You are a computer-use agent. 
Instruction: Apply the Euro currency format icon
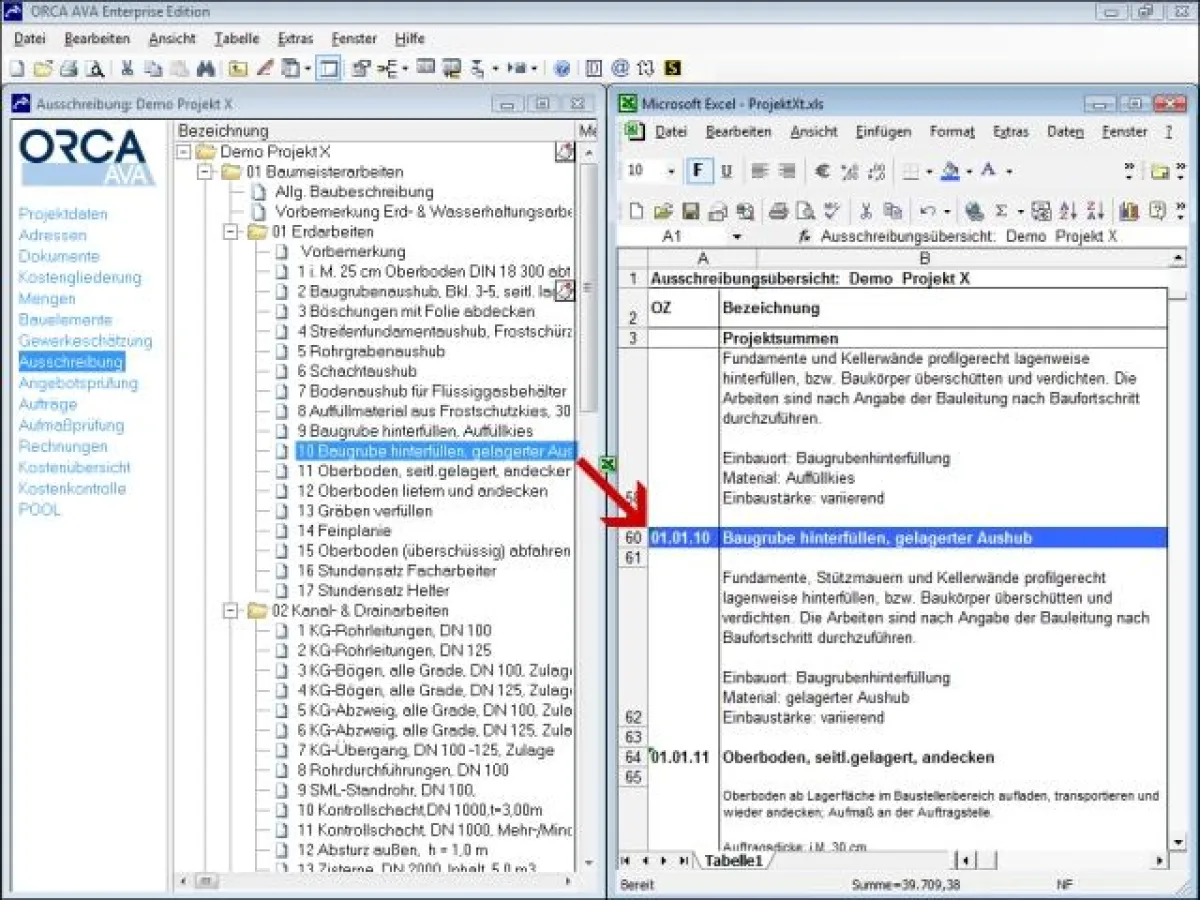tap(822, 170)
